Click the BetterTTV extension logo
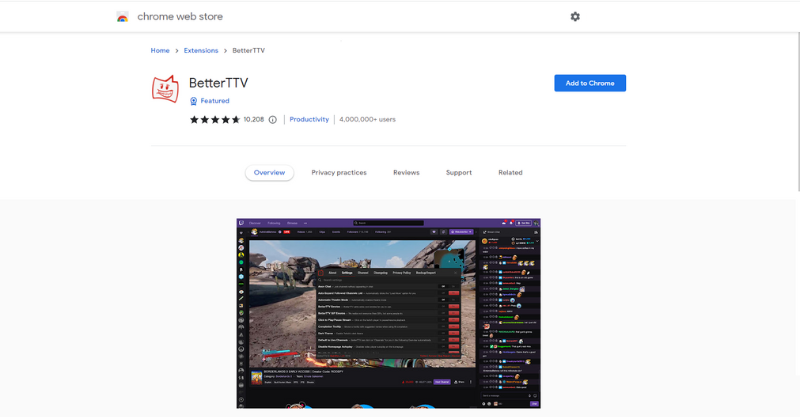The image size is (800, 417). (x=165, y=89)
